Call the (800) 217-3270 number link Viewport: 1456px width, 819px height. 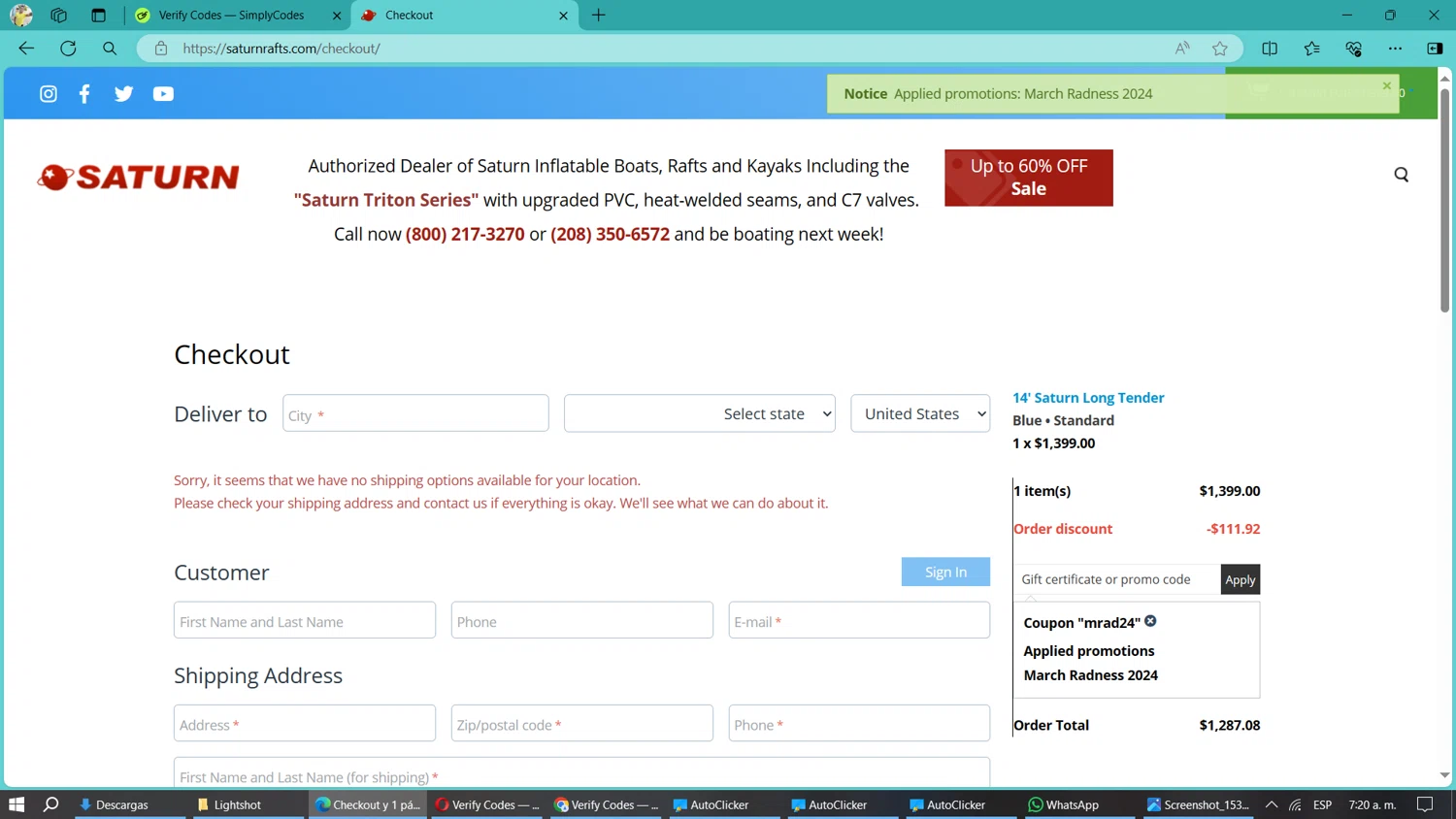[x=465, y=234]
